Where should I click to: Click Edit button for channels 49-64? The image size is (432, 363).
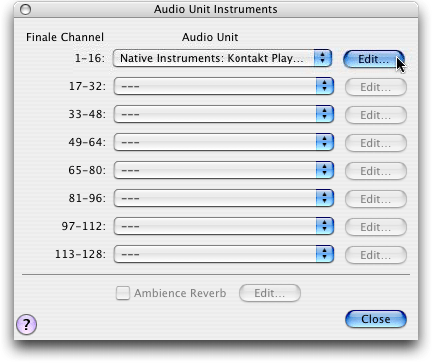(376, 143)
